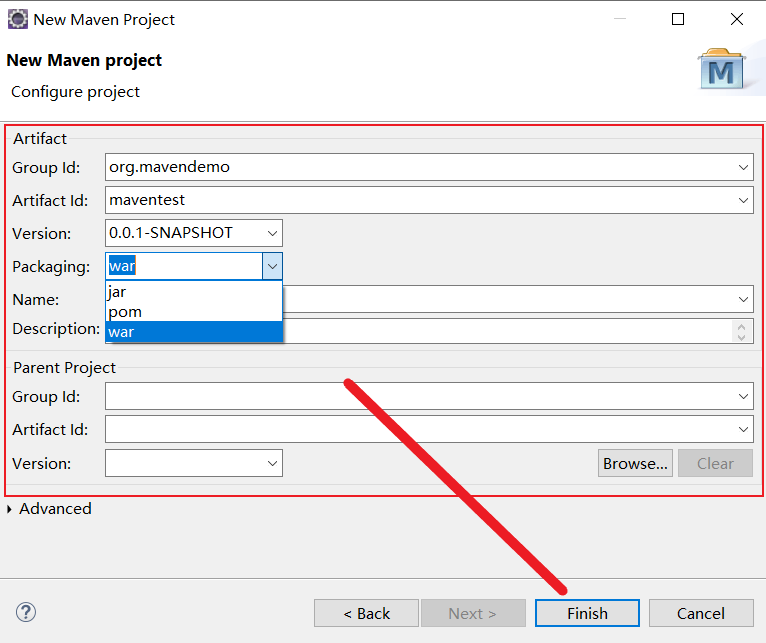Open the Name field dropdown arrow

(743, 299)
